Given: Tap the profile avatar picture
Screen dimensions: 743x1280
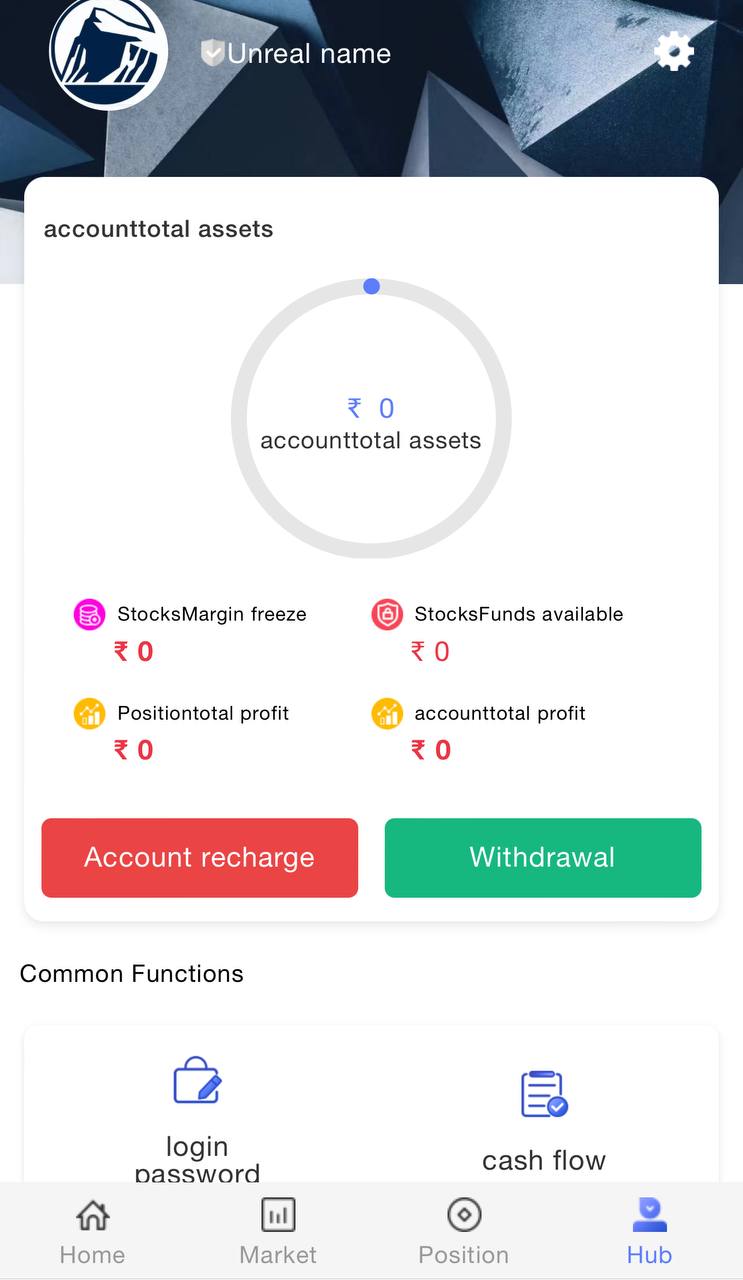Looking at the screenshot, I should coord(108,52).
